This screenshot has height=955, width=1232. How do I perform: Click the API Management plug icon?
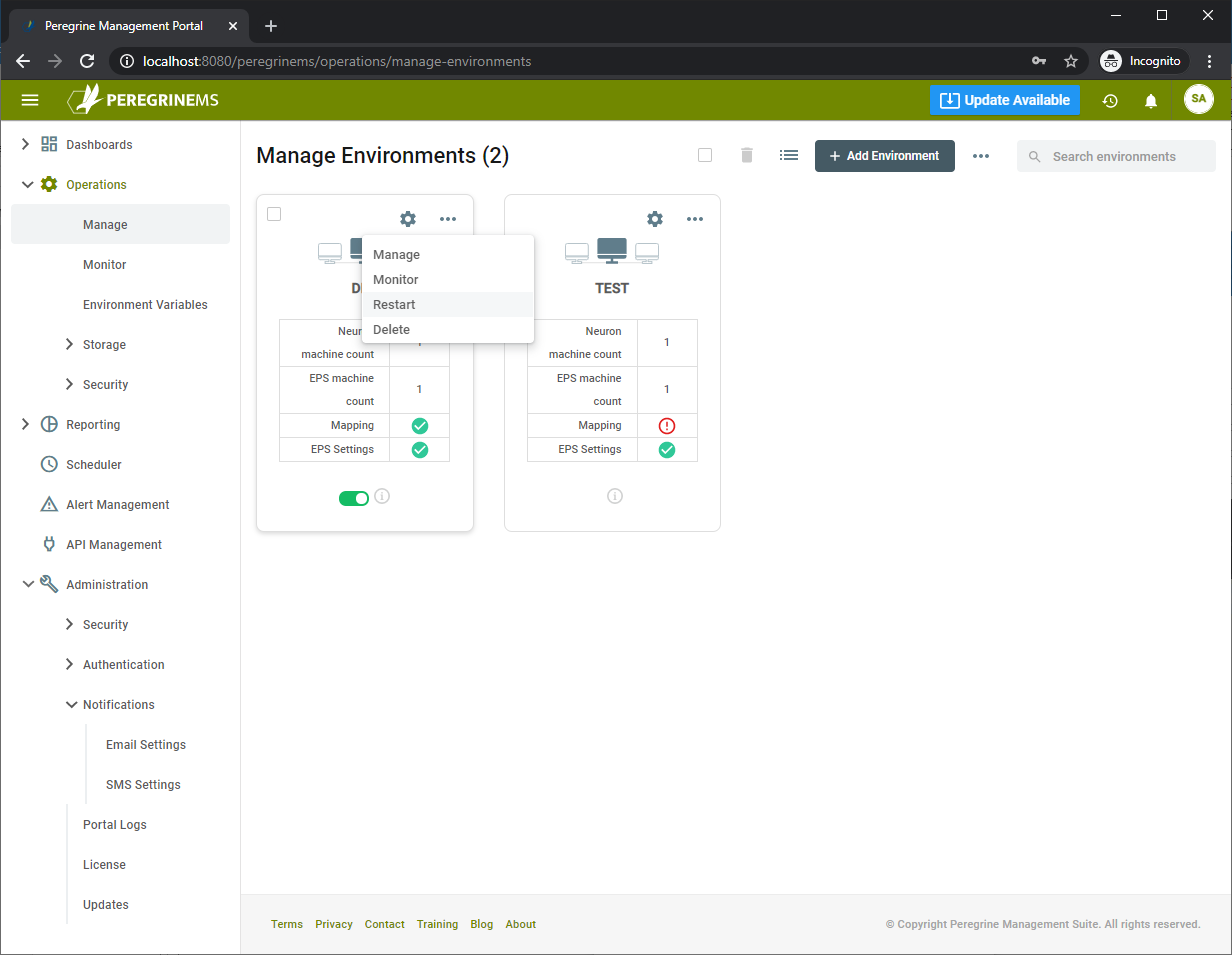[x=49, y=544]
